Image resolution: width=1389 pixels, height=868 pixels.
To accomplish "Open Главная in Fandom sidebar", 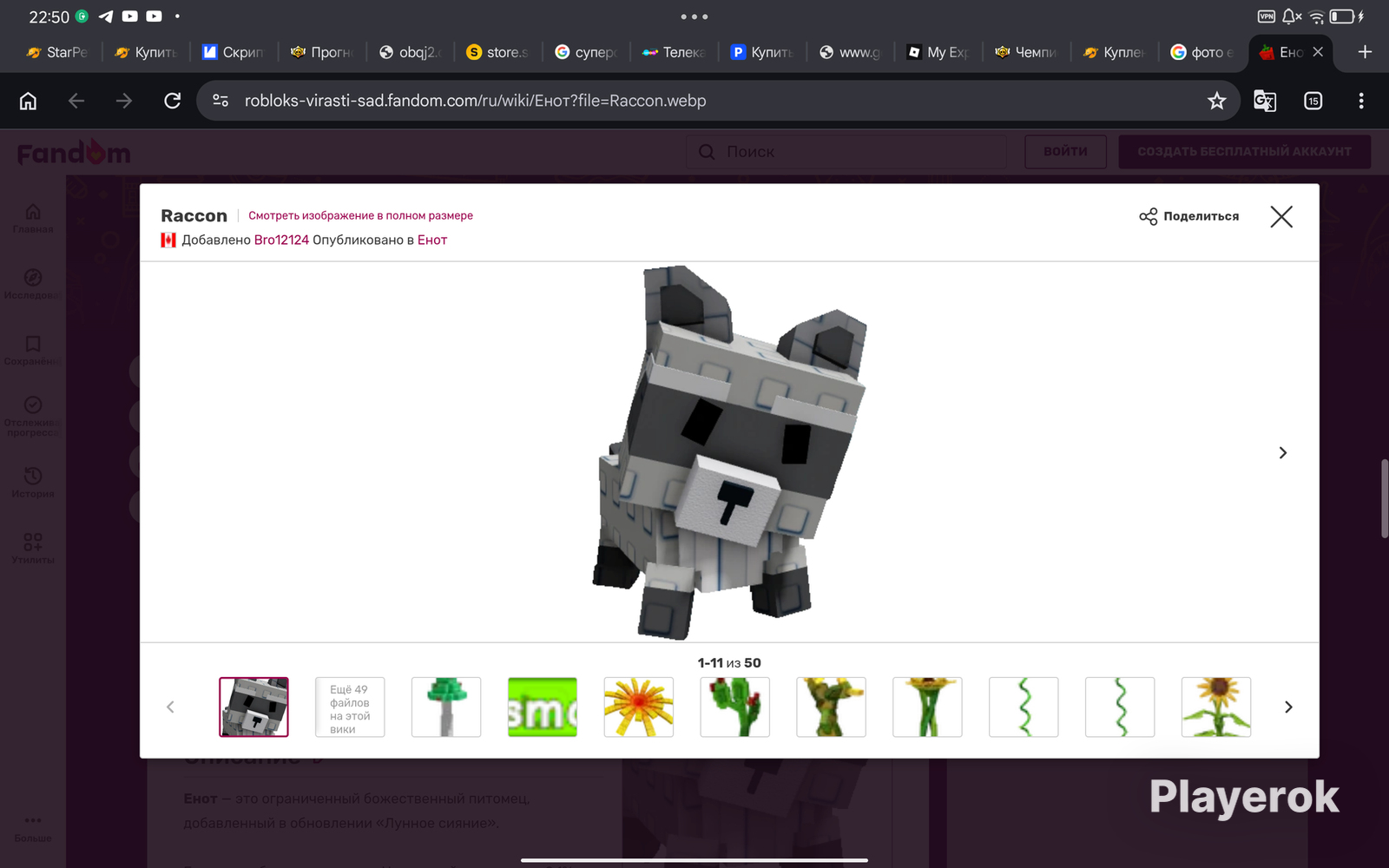I will click(33, 218).
